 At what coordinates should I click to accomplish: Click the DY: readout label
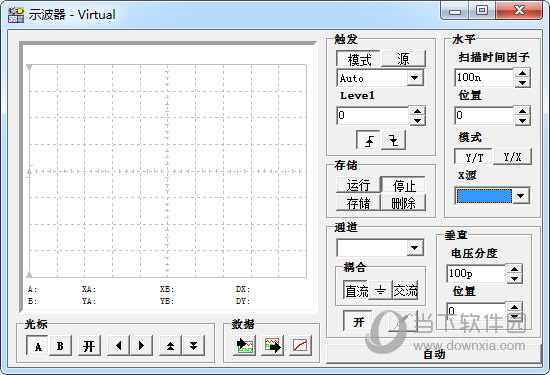243,301
